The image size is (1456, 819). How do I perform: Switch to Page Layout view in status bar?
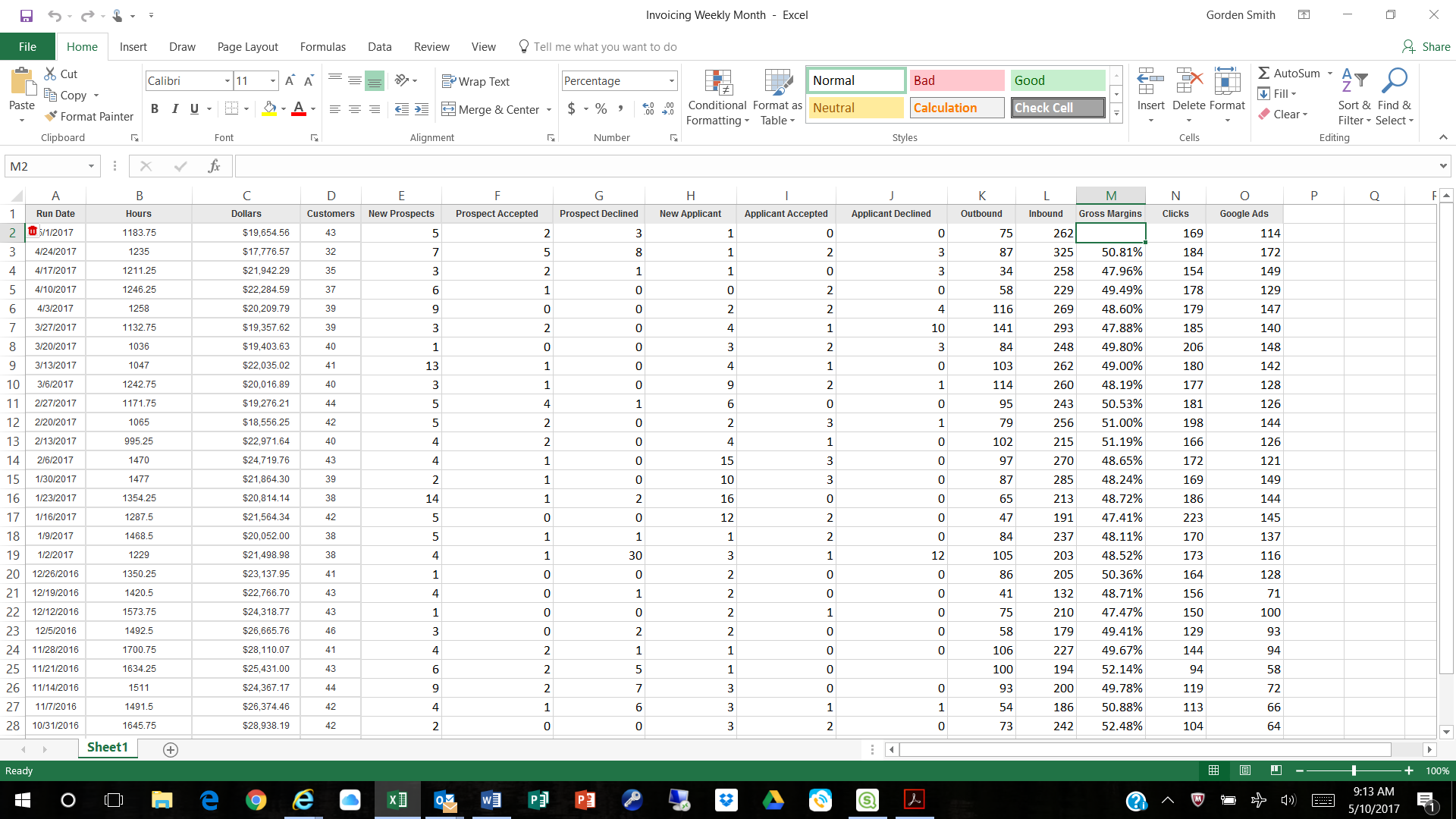[x=1244, y=770]
